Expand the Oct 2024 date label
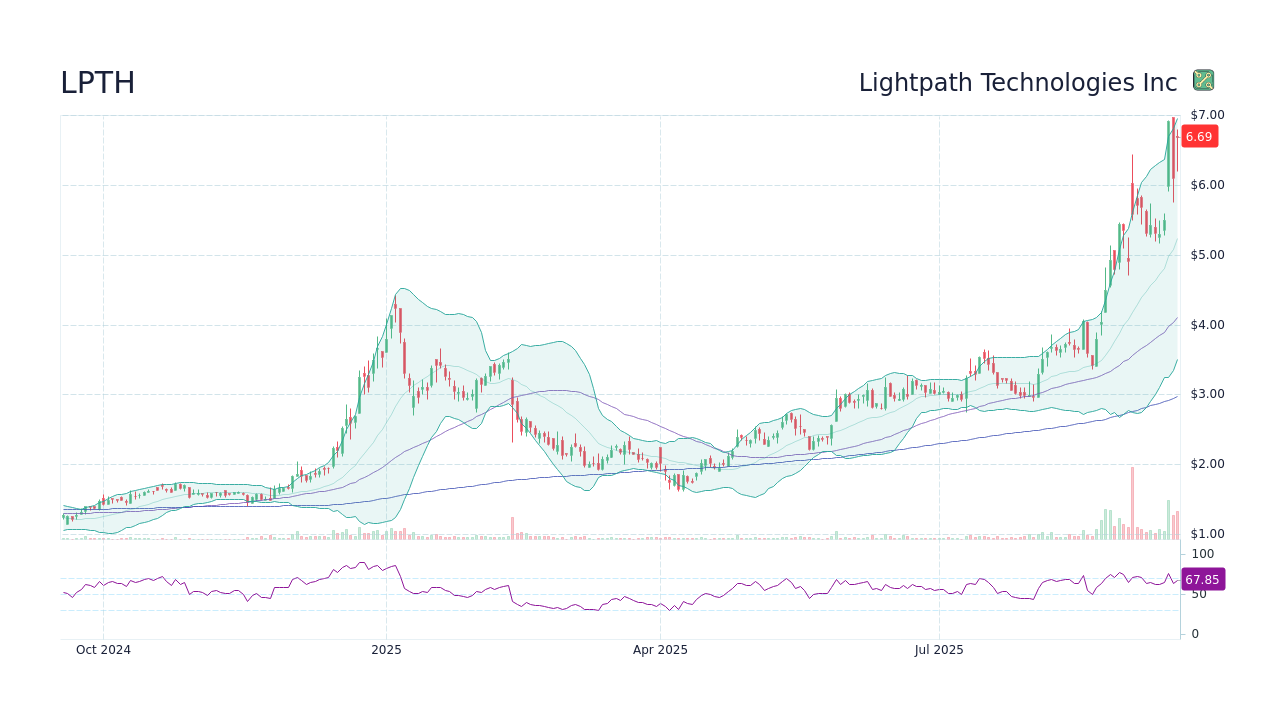1280x720 pixels. click(104, 650)
